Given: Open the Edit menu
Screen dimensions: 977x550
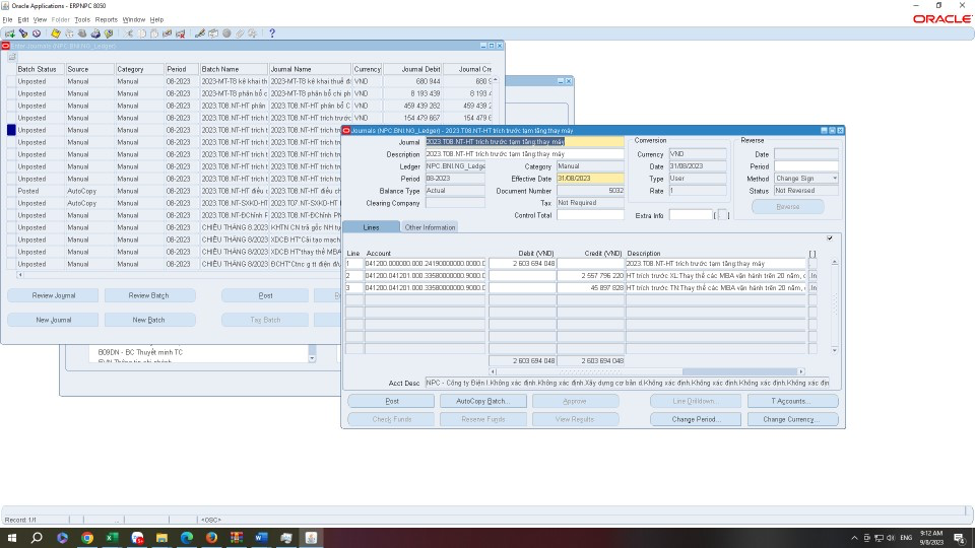Looking at the screenshot, I should pyautogui.click(x=23, y=20).
